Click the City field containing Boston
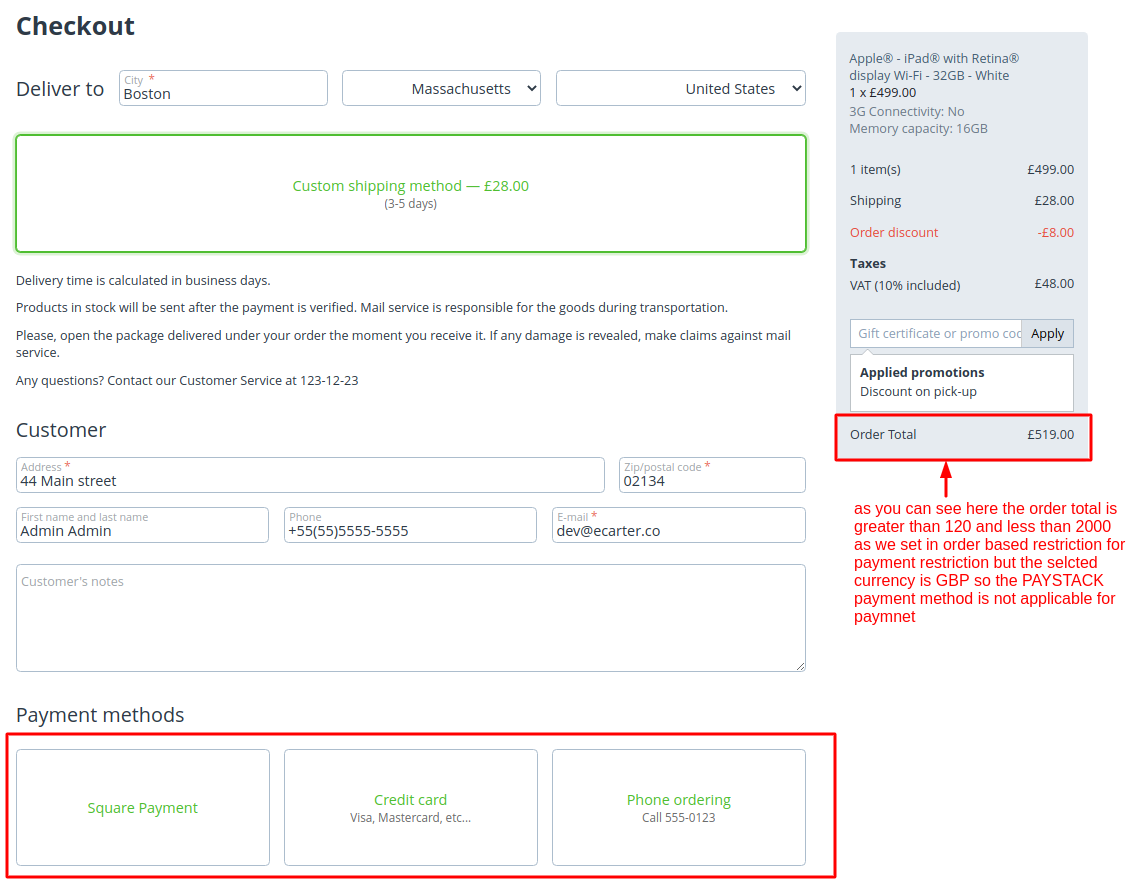 (223, 89)
